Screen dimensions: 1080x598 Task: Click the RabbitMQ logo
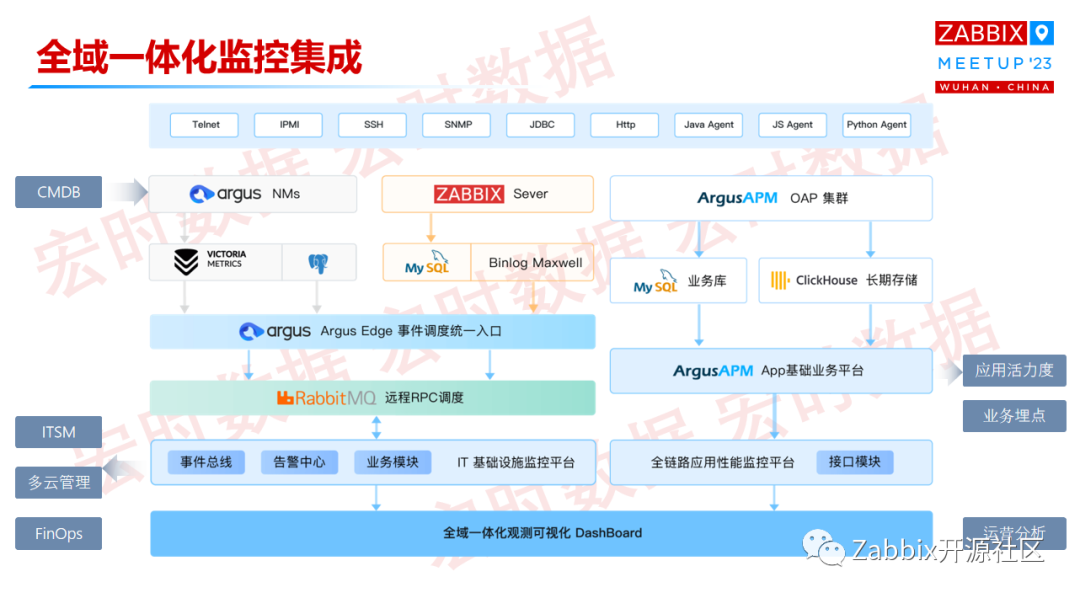coord(326,398)
